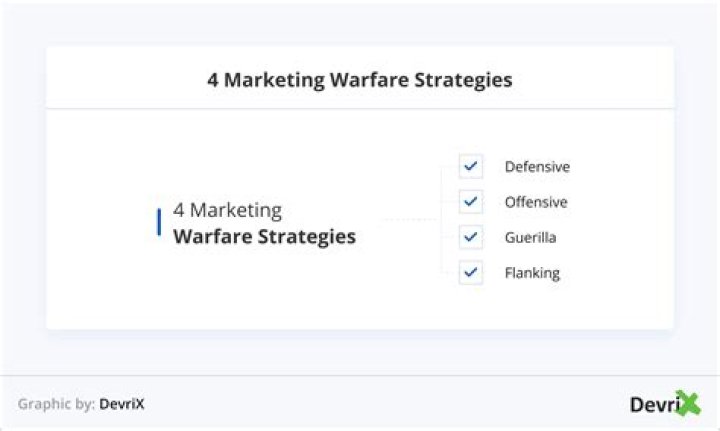This screenshot has width=720, height=431.
Task: Click the 'Graphic by:' footer text
Action: 56,404
